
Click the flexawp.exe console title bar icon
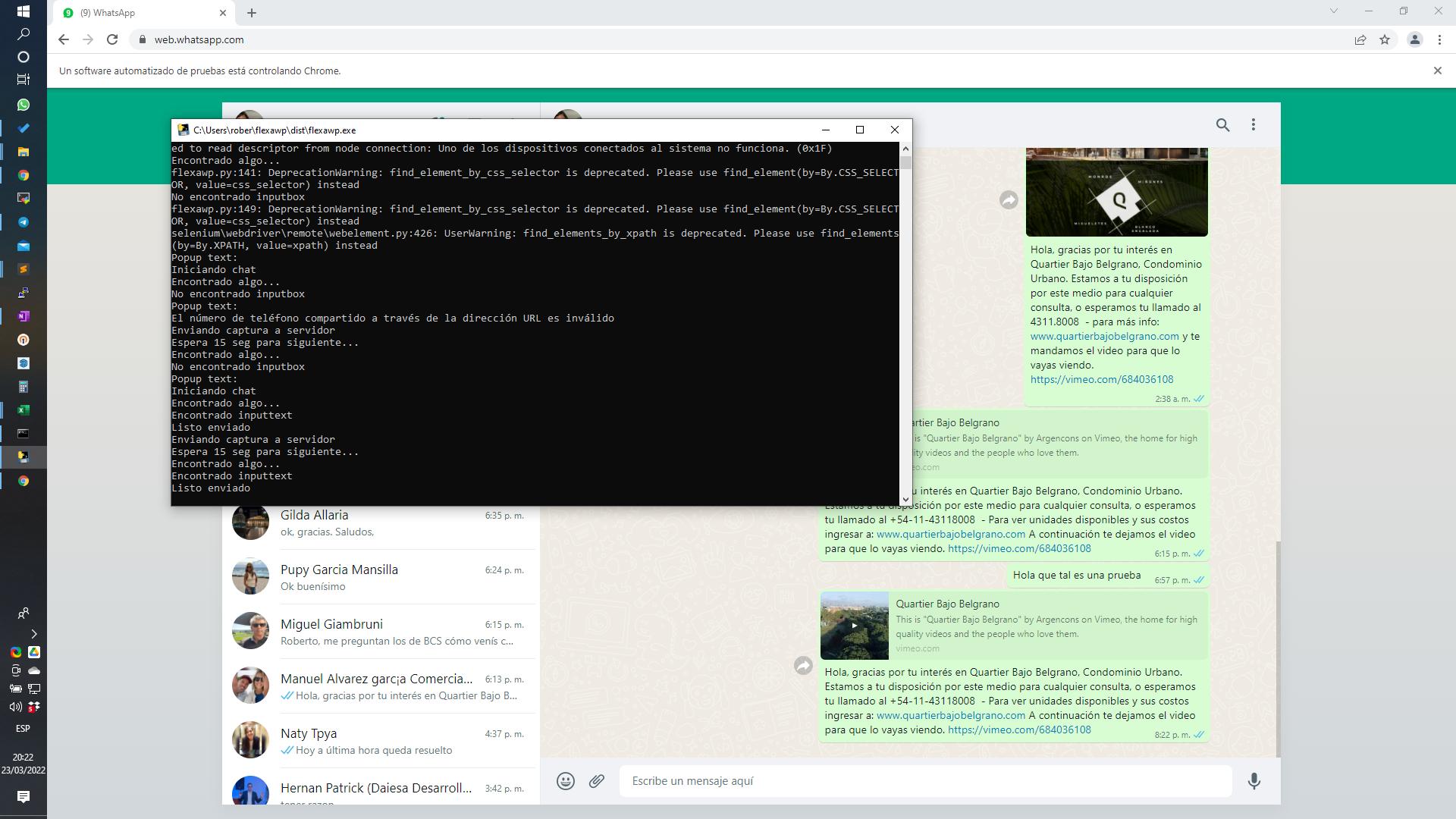(183, 130)
